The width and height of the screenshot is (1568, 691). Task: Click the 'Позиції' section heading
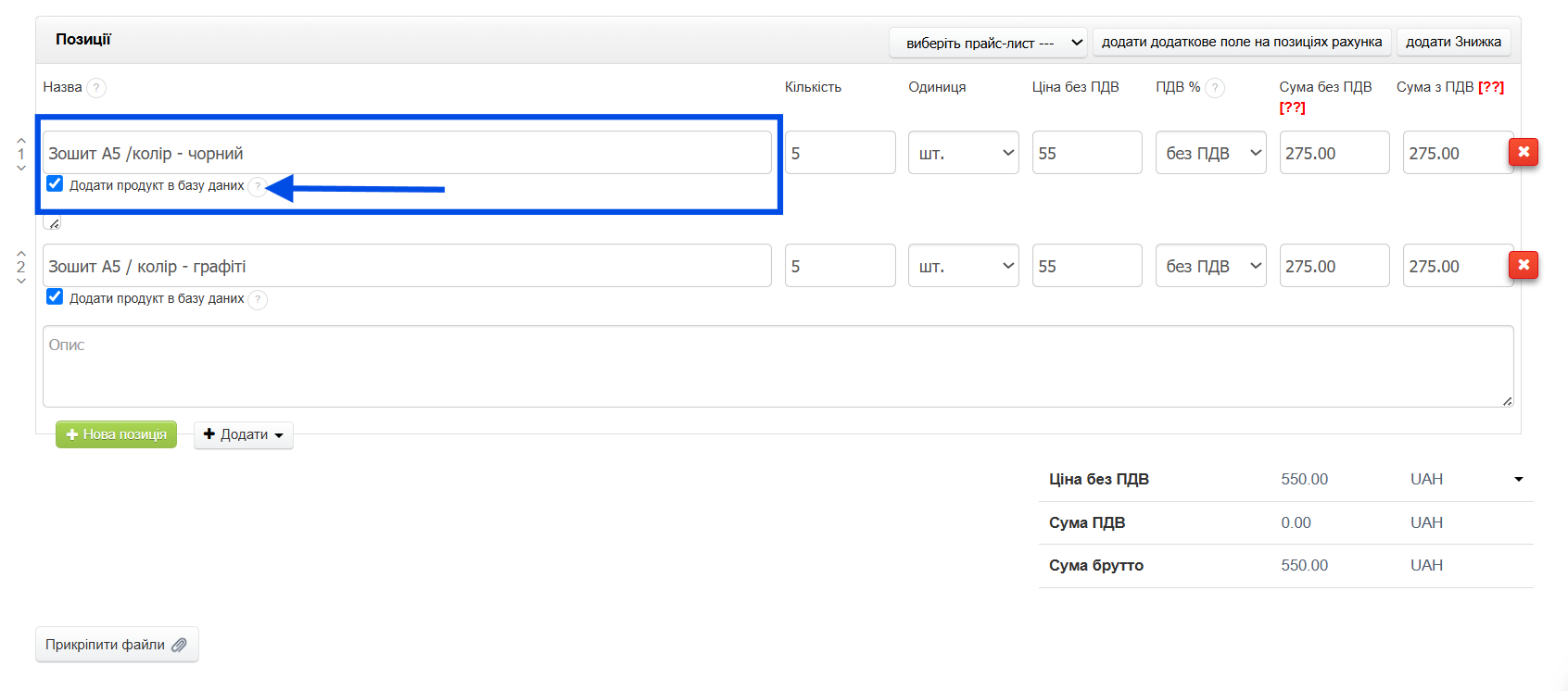tap(83, 39)
